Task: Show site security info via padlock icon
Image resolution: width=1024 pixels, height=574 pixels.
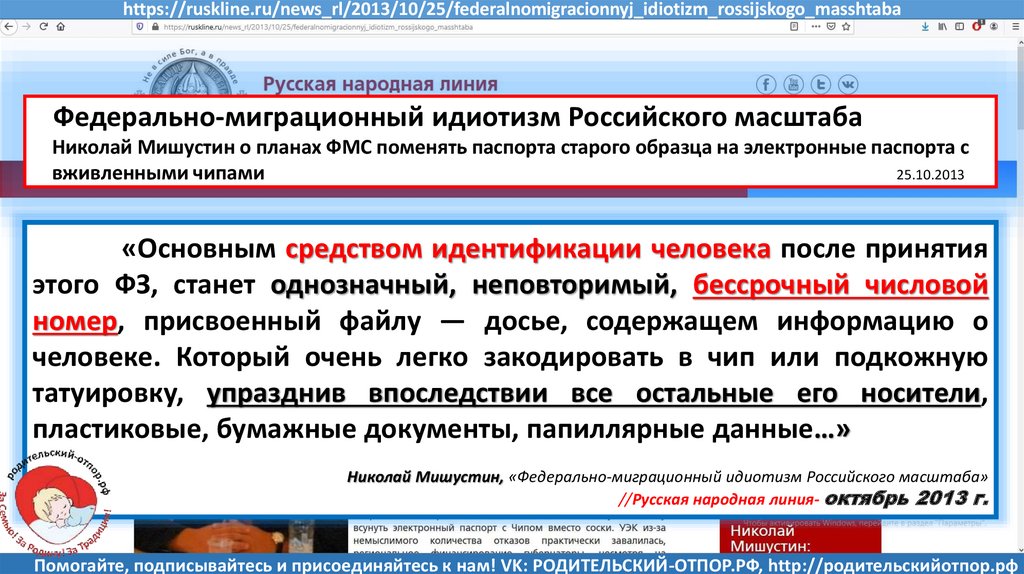Action: click(155, 27)
